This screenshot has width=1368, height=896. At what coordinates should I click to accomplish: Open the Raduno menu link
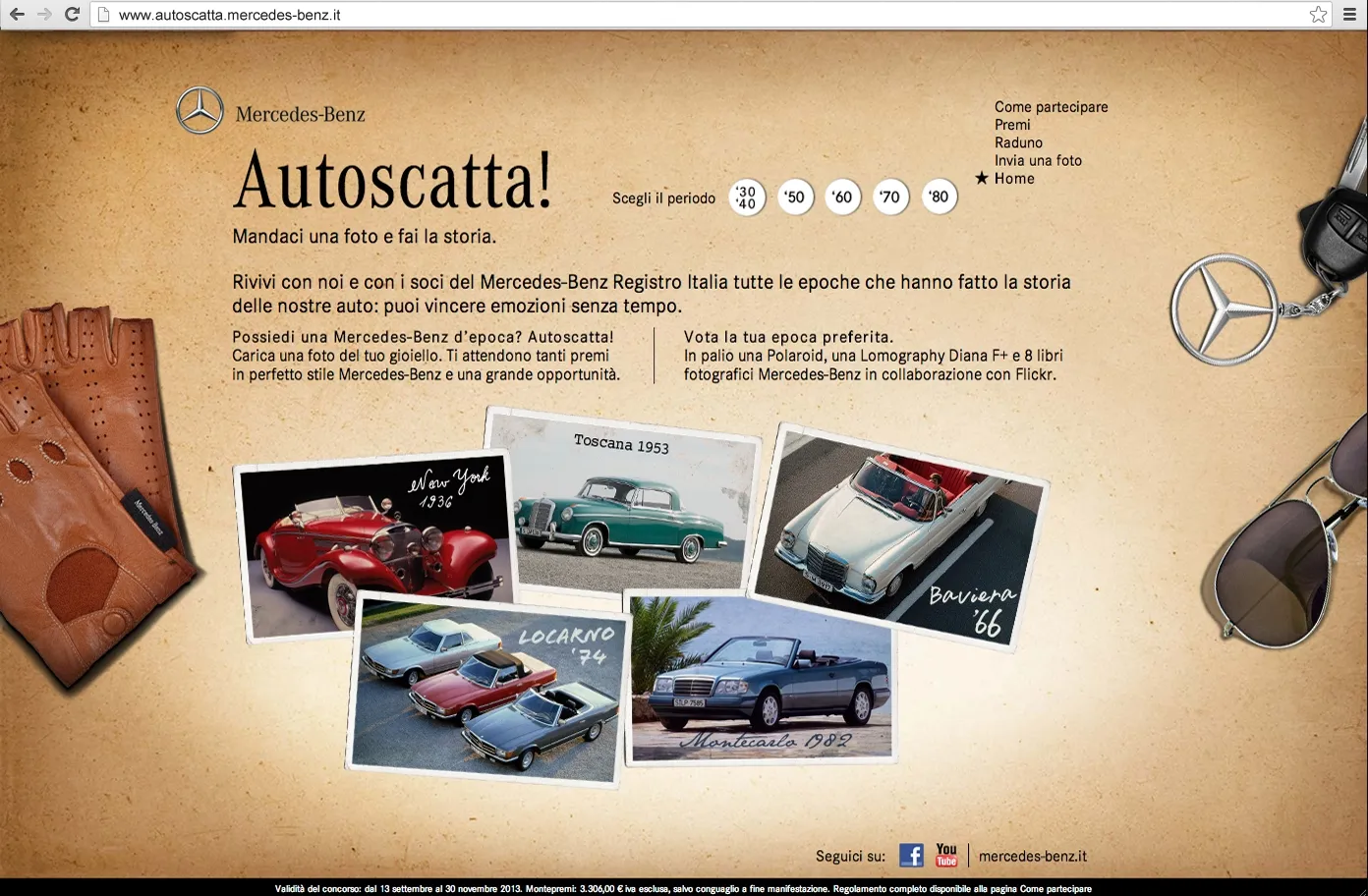pos(1018,142)
